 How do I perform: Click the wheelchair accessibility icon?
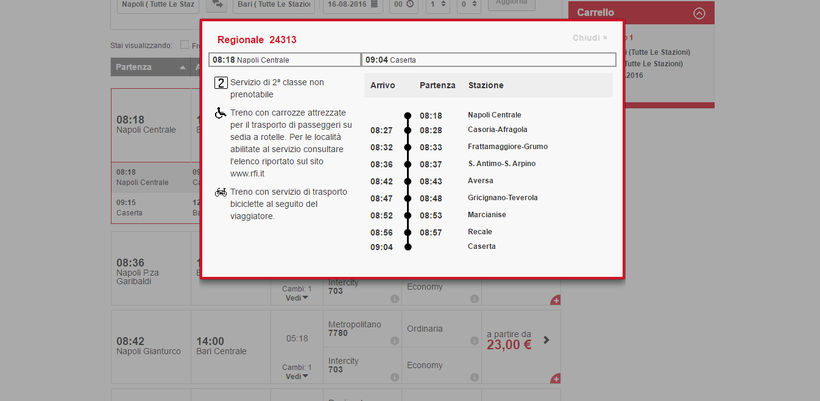tap(220, 113)
